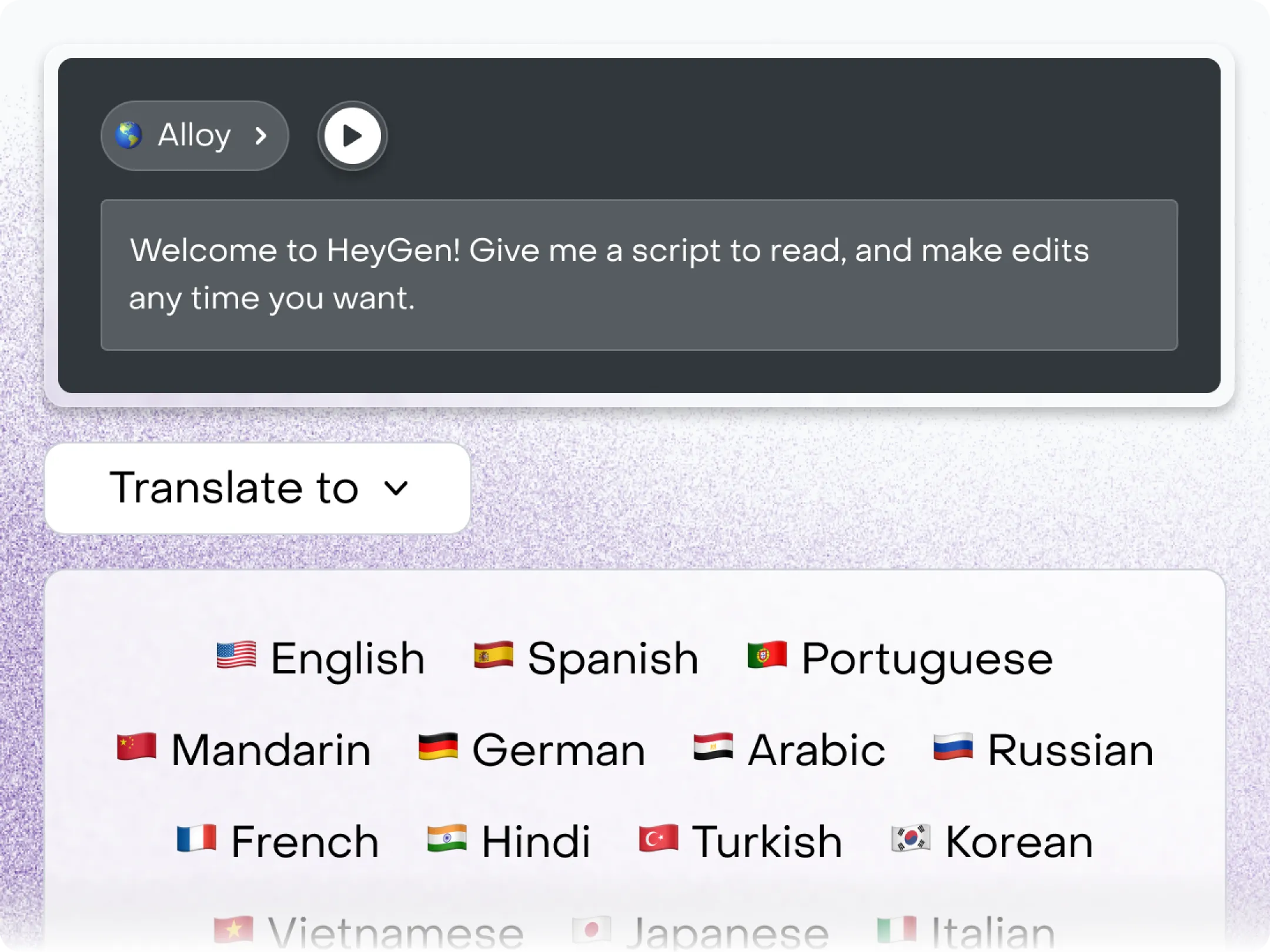This screenshot has width=1270, height=952.
Task: Open the Alloy voice selector
Action: [194, 136]
